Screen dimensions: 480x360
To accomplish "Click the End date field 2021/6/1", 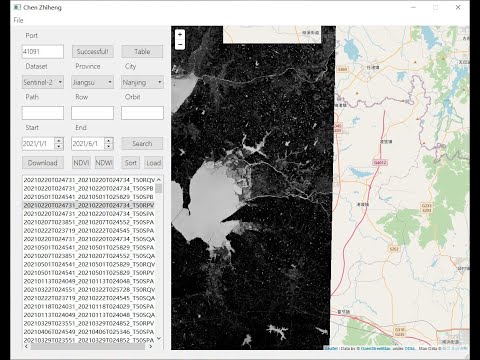I will (x=88, y=144).
